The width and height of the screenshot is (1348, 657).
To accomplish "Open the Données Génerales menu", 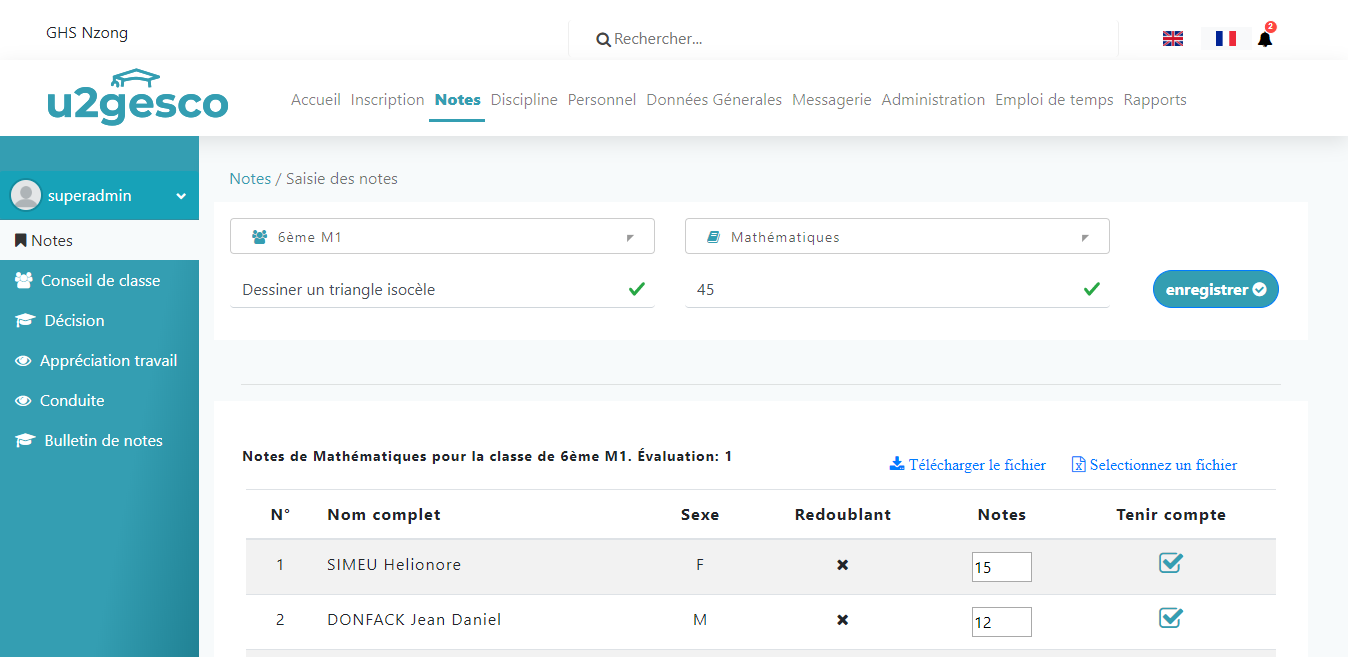I will click(714, 100).
